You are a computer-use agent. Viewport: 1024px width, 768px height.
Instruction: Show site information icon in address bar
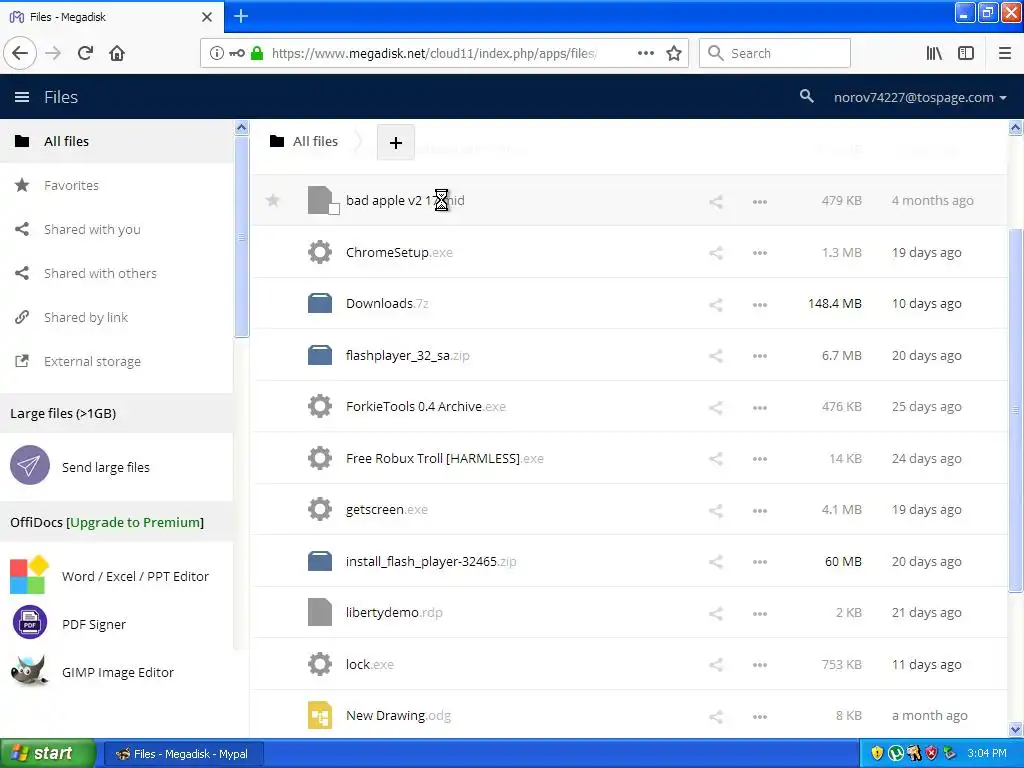coord(217,53)
